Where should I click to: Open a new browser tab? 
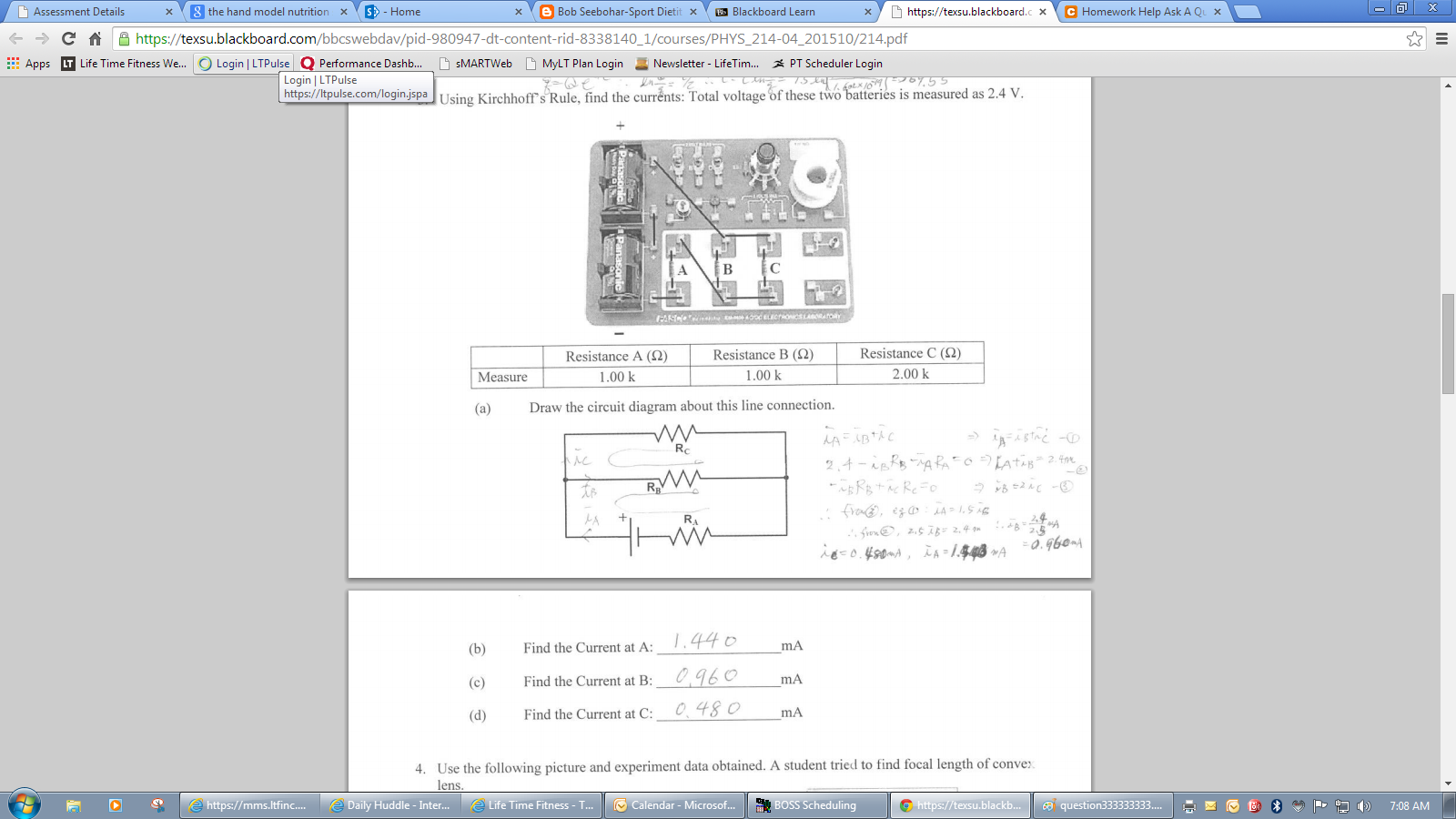pos(1247,12)
